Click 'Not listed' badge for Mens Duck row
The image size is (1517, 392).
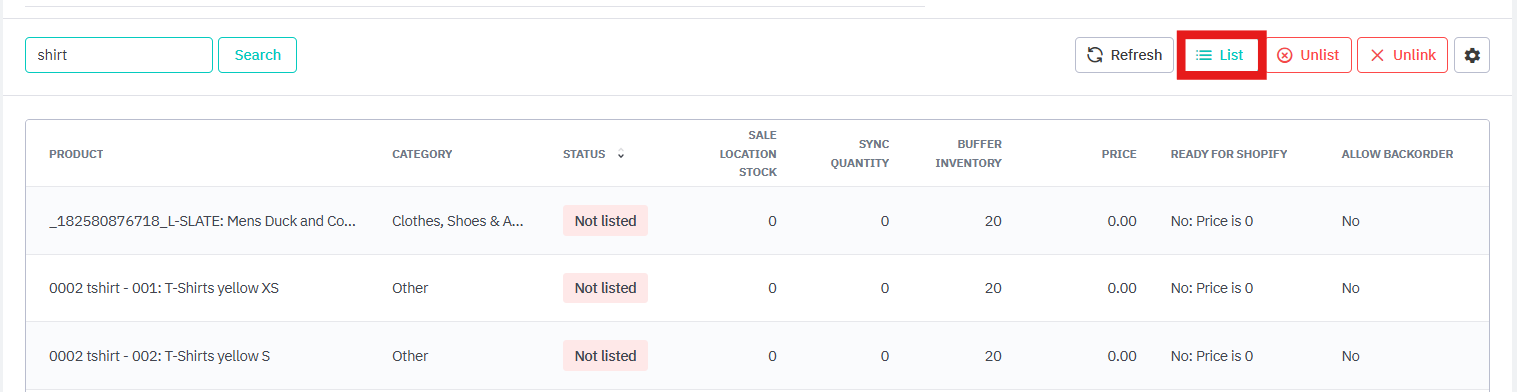pyautogui.click(x=605, y=221)
